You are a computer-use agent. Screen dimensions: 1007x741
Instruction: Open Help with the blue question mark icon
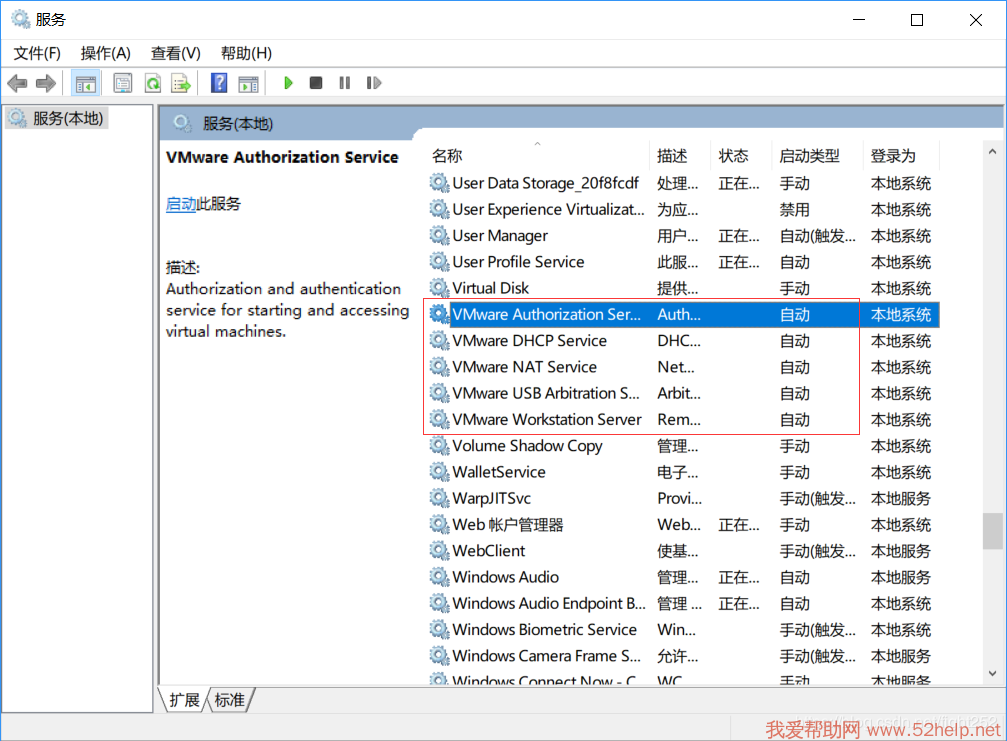coord(219,83)
